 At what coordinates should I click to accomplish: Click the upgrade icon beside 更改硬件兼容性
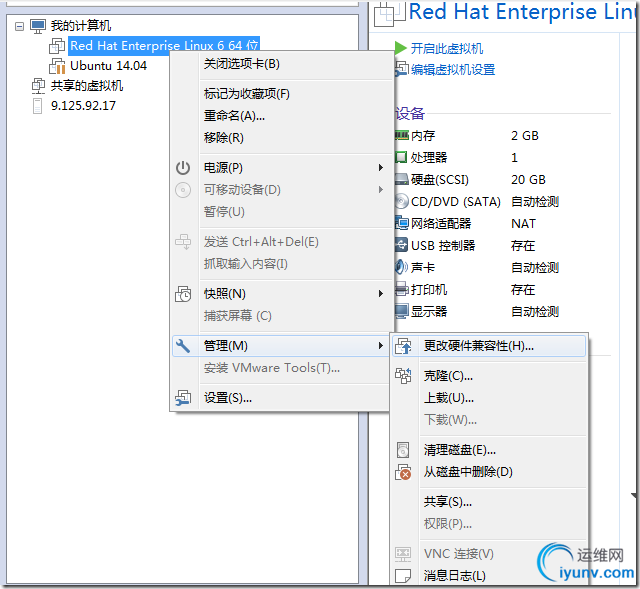(403, 346)
